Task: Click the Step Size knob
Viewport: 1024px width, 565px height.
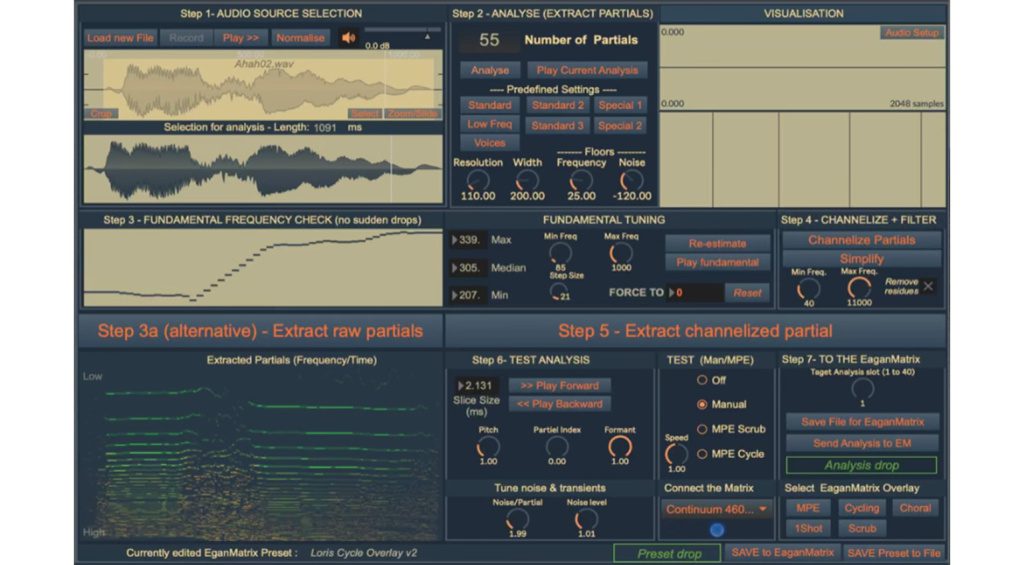Action: point(558,289)
